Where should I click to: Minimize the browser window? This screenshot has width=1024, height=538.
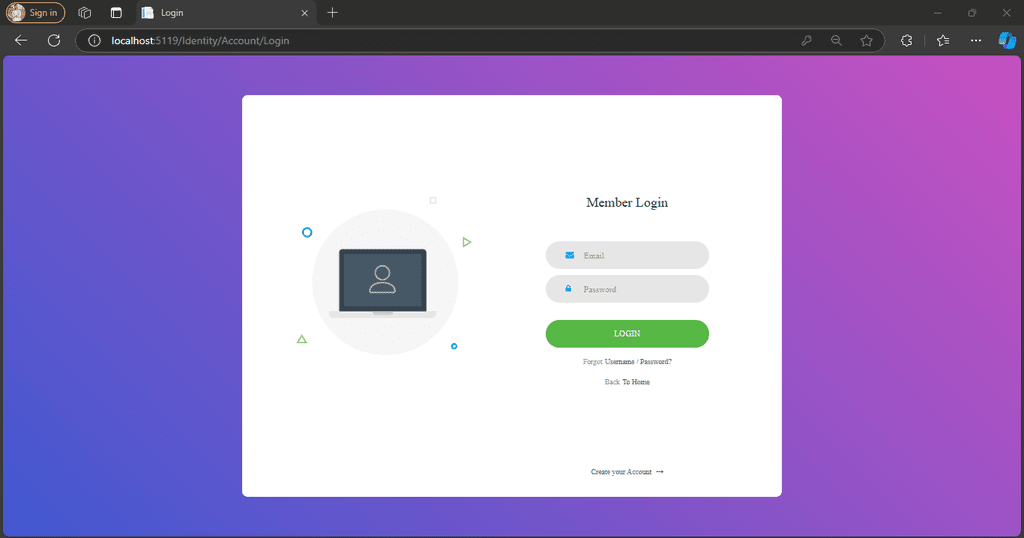[937, 12]
